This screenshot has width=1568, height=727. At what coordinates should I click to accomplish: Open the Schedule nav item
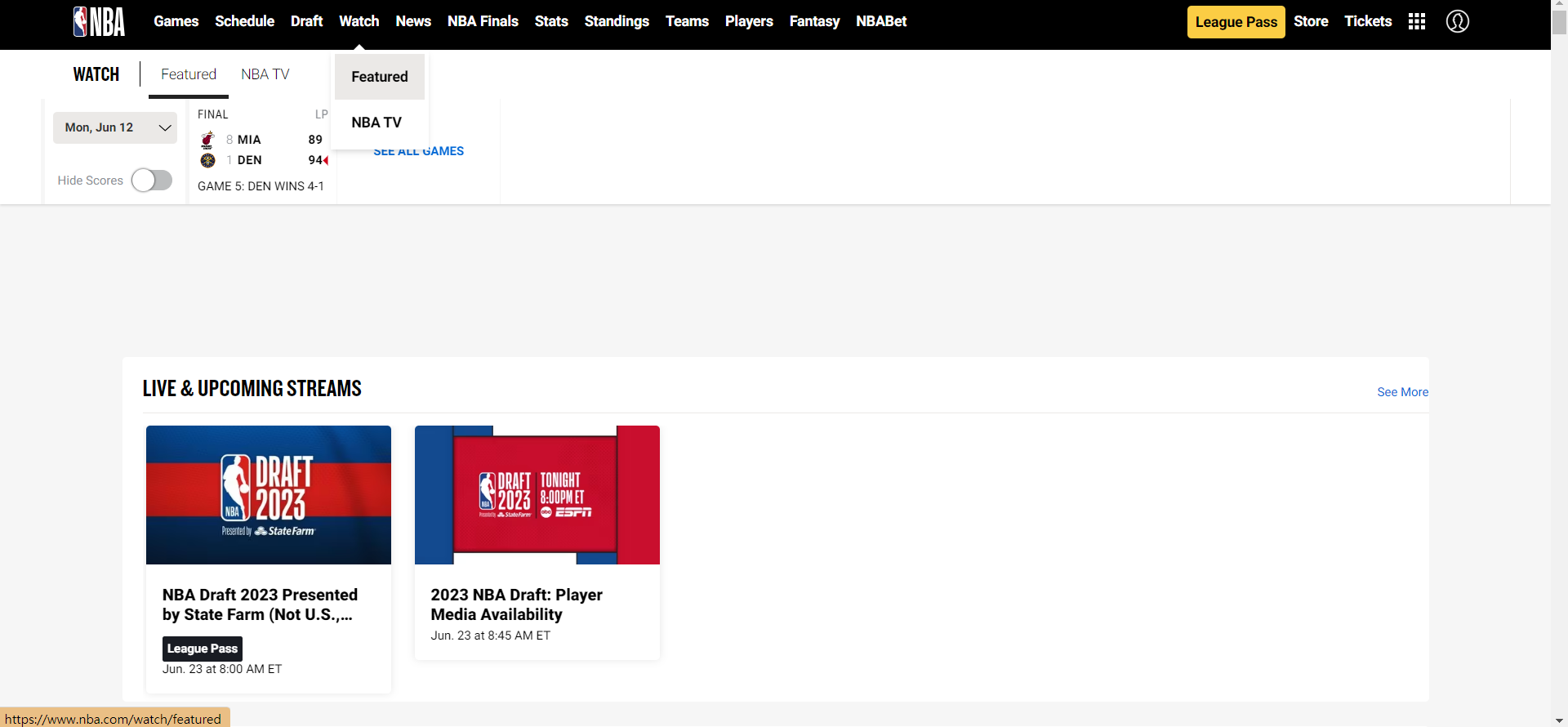(245, 21)
